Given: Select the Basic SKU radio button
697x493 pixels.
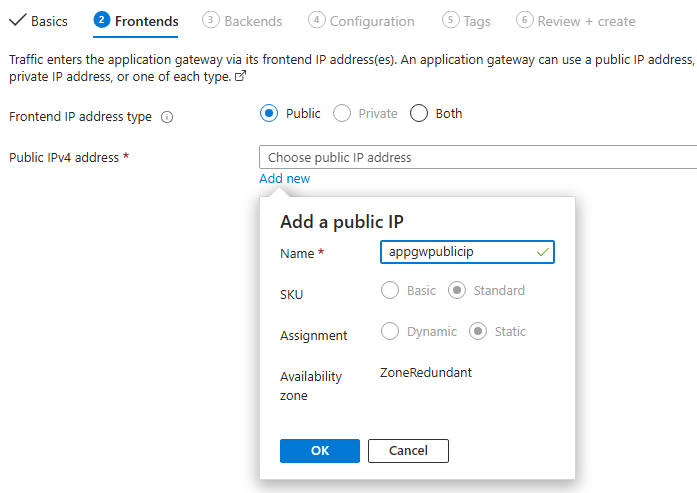Looking at the screenshot, I should tap(390, 291).
